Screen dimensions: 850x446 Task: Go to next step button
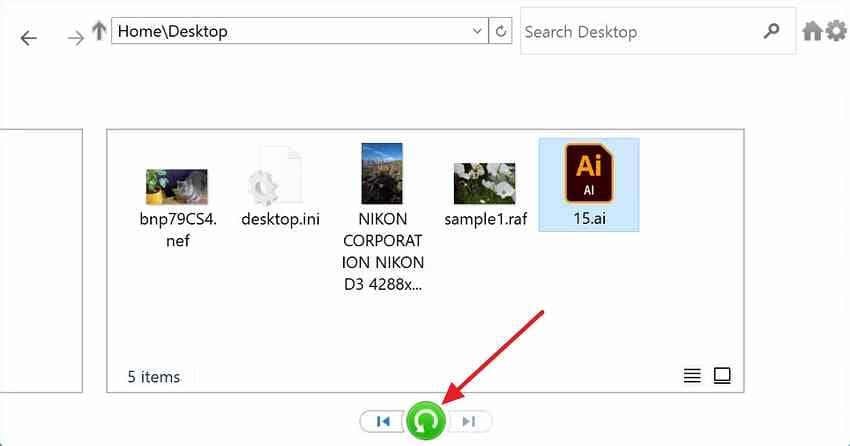click(x=469, y=421)
